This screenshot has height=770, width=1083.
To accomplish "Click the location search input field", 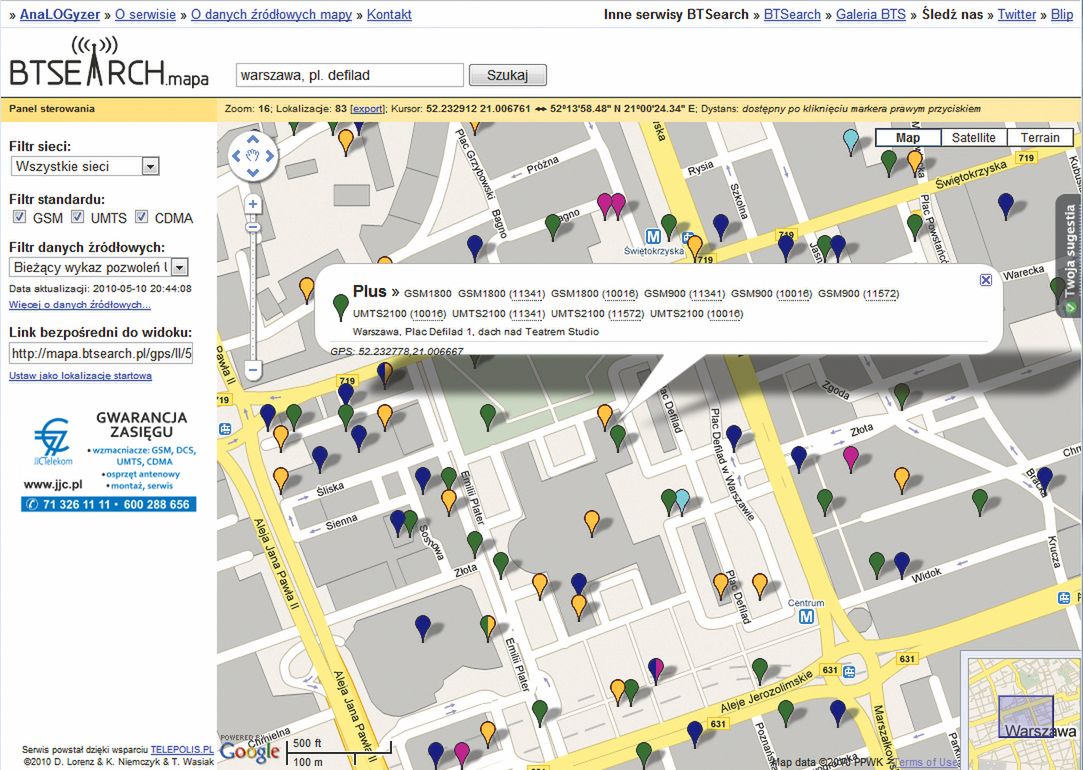I will point(349,75).
